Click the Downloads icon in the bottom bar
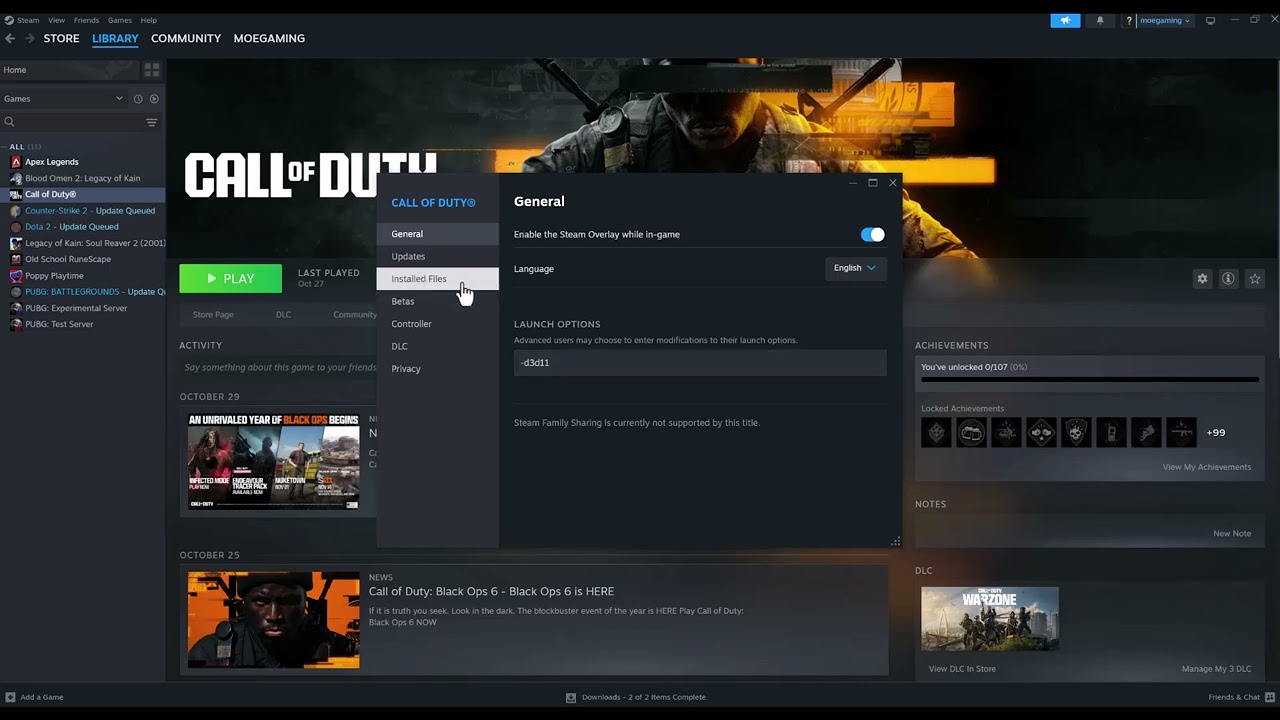 point(571,697)
